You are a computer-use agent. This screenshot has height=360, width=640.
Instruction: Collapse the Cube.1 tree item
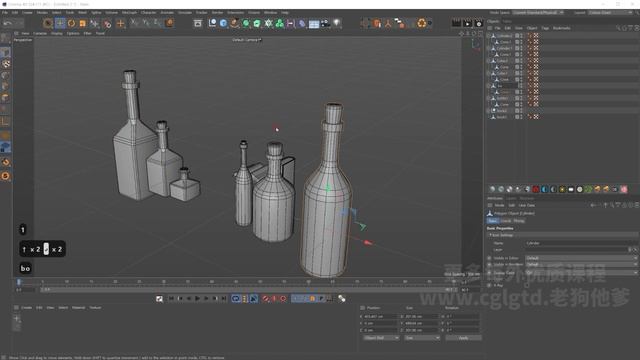pyautogui.click(x=489, y=73)
